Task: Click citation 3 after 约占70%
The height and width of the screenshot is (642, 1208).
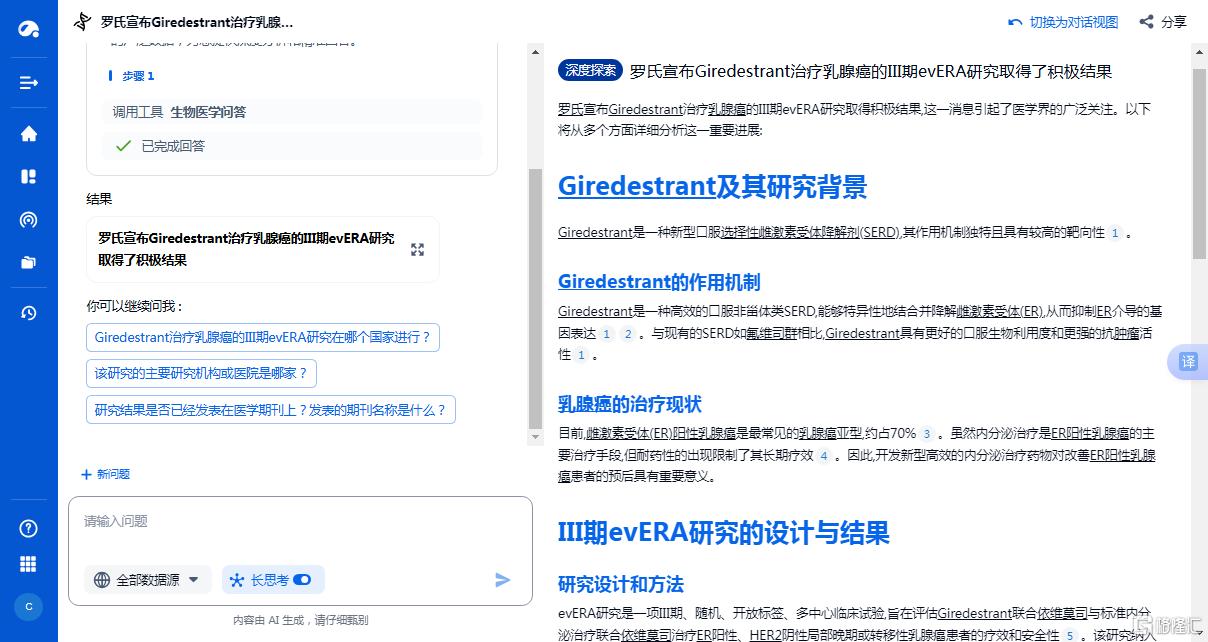Action: coord(927,434)
